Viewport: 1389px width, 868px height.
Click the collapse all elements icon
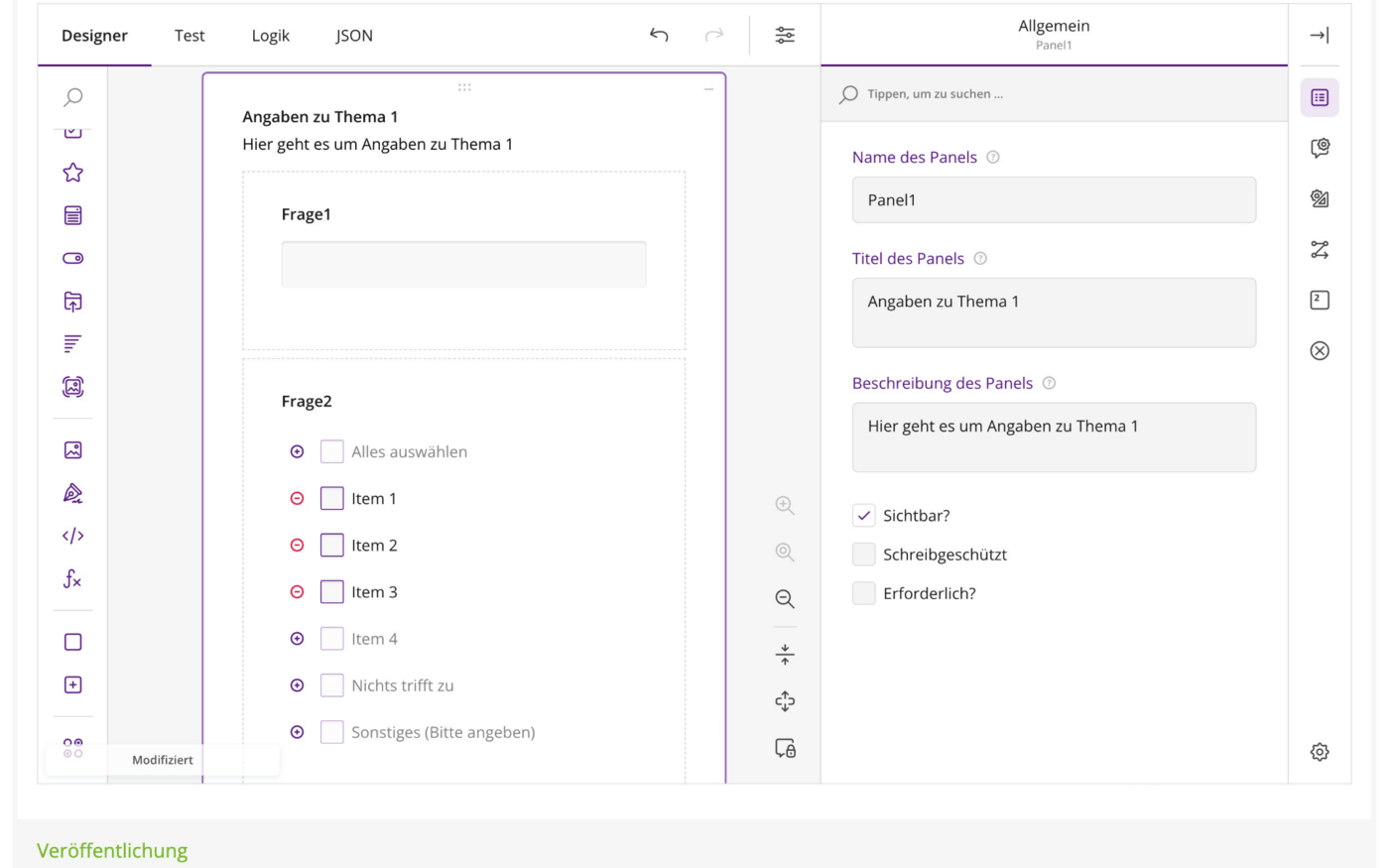tap(785, 655)
